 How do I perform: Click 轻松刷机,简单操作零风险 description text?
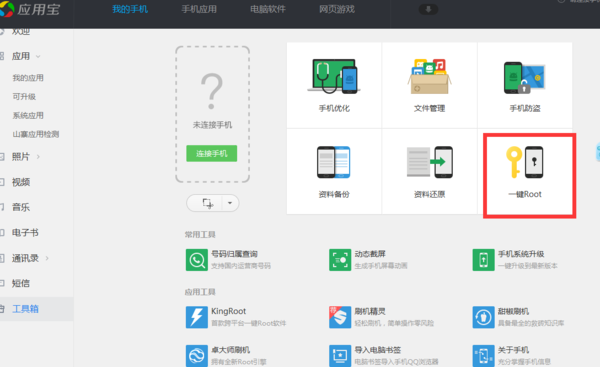coord(394,323)
